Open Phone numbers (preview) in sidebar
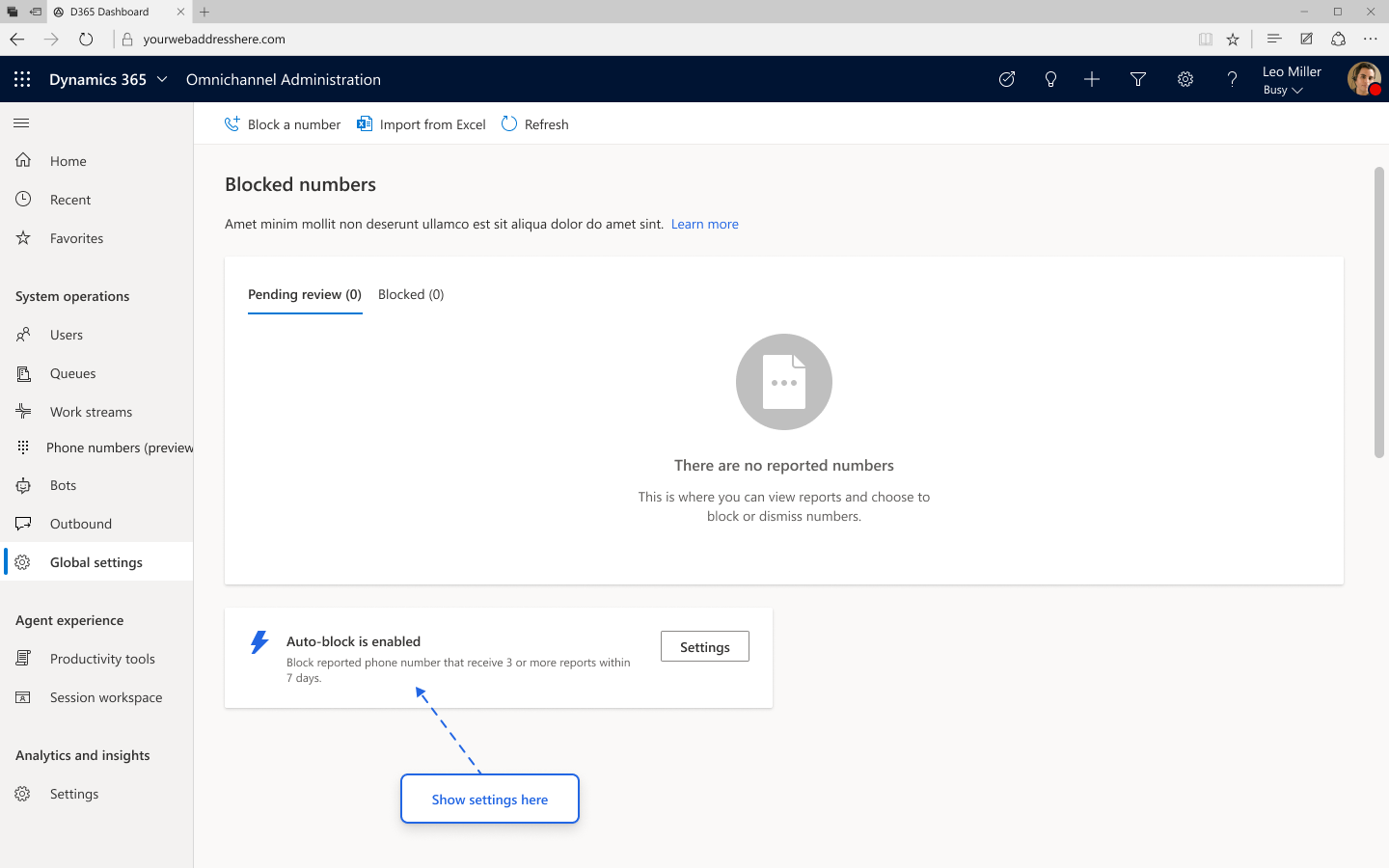 pos(96,448)
